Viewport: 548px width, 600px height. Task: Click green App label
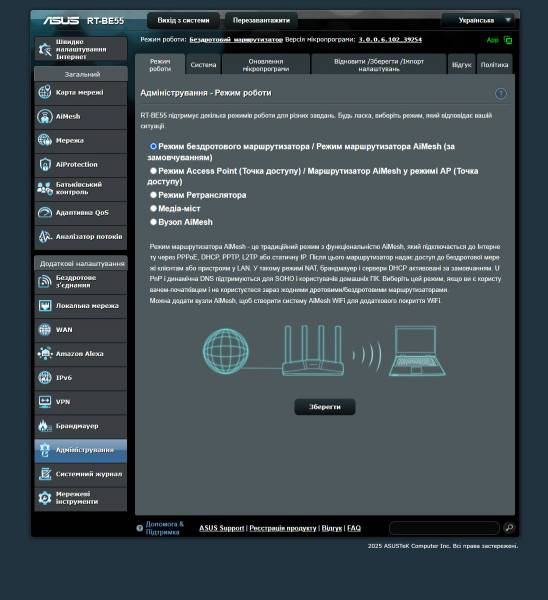[x=493, y=40]
